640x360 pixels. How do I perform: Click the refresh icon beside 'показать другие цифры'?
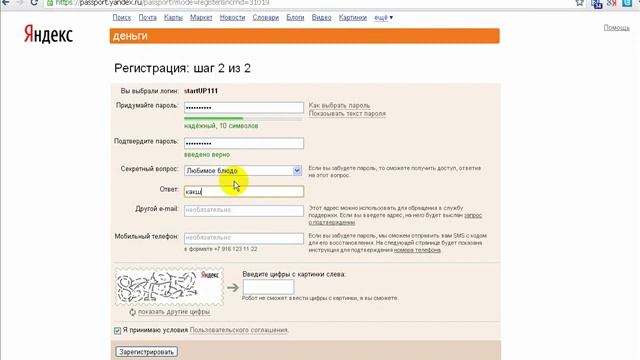click(x=133, y=312)
